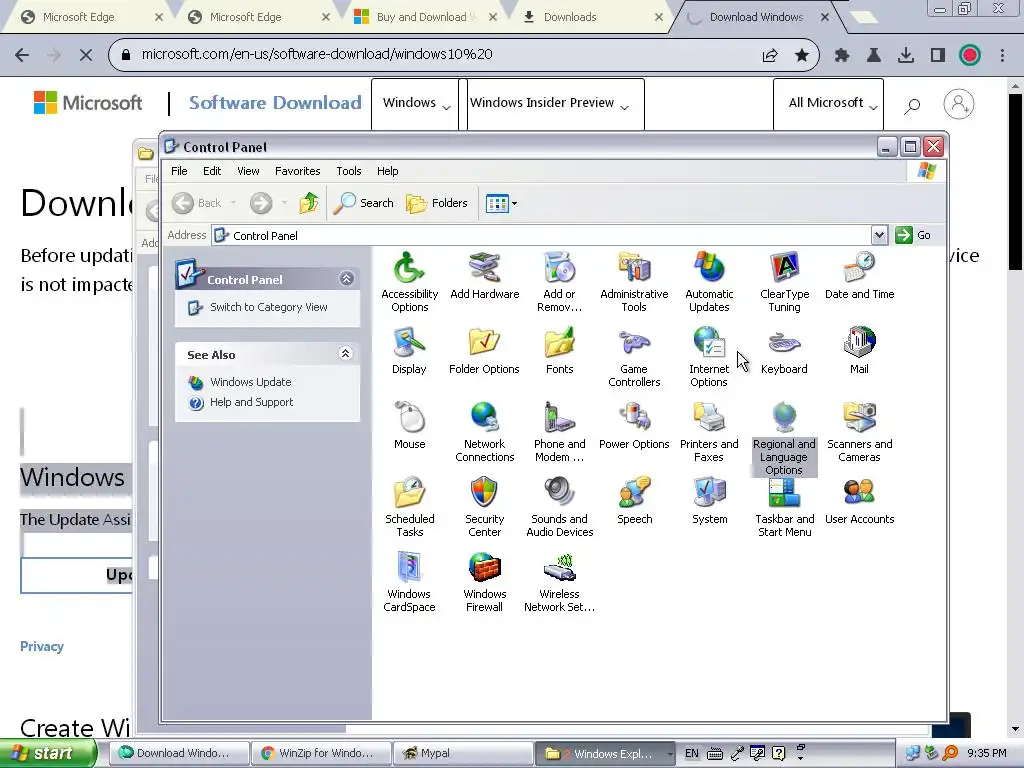Expand the Address bar dropdown arrow
1024x768 pixels.
[879, 235]
